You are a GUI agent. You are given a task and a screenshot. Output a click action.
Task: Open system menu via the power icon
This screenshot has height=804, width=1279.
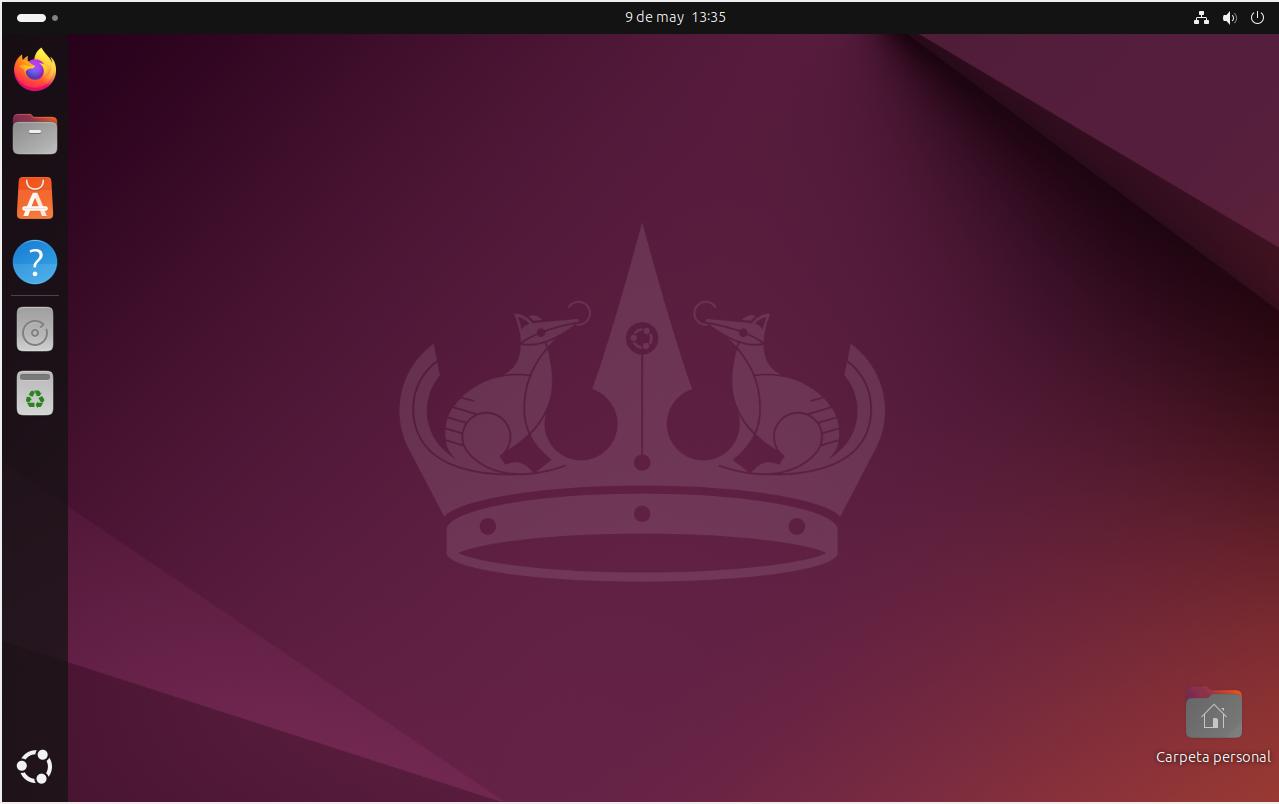point(1257,17)
